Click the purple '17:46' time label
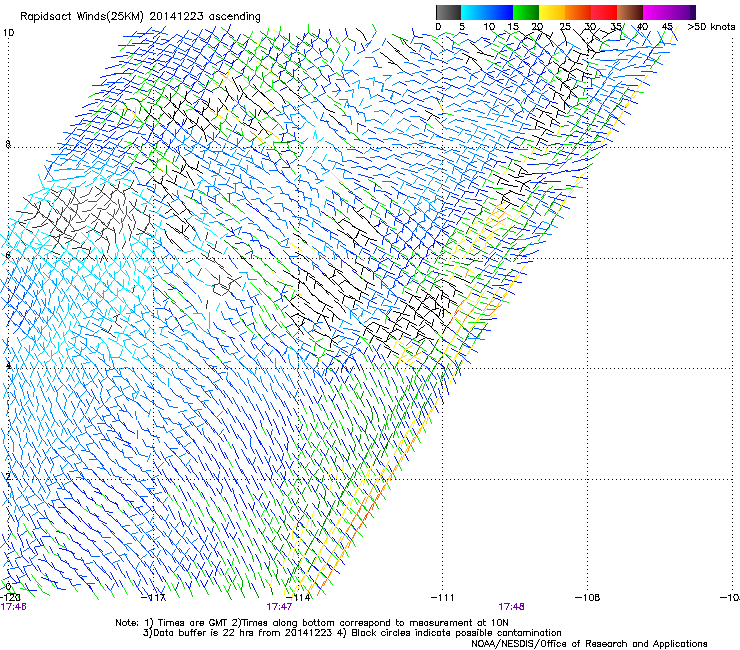Image resolution: width=740 pixels, height=650 pixels. pyautogui.click(x=13, y=607)
